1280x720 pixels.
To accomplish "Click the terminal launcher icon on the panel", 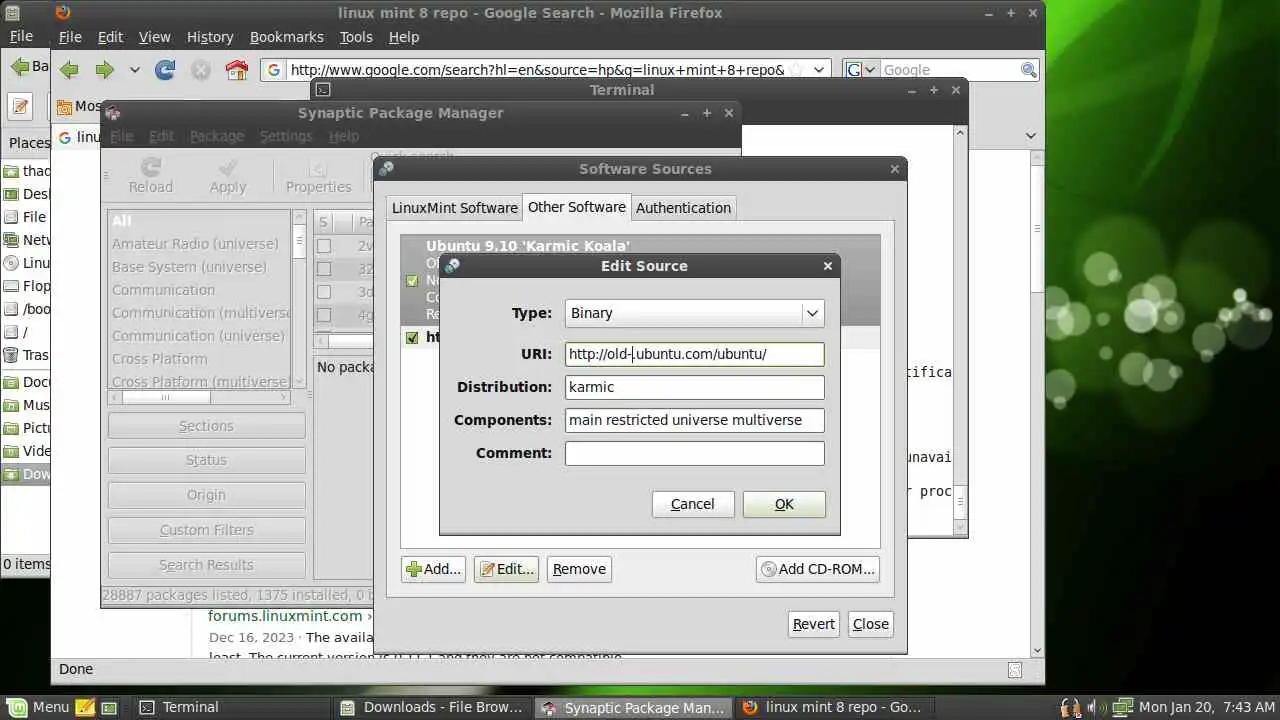I will click(x=109, y=707).
